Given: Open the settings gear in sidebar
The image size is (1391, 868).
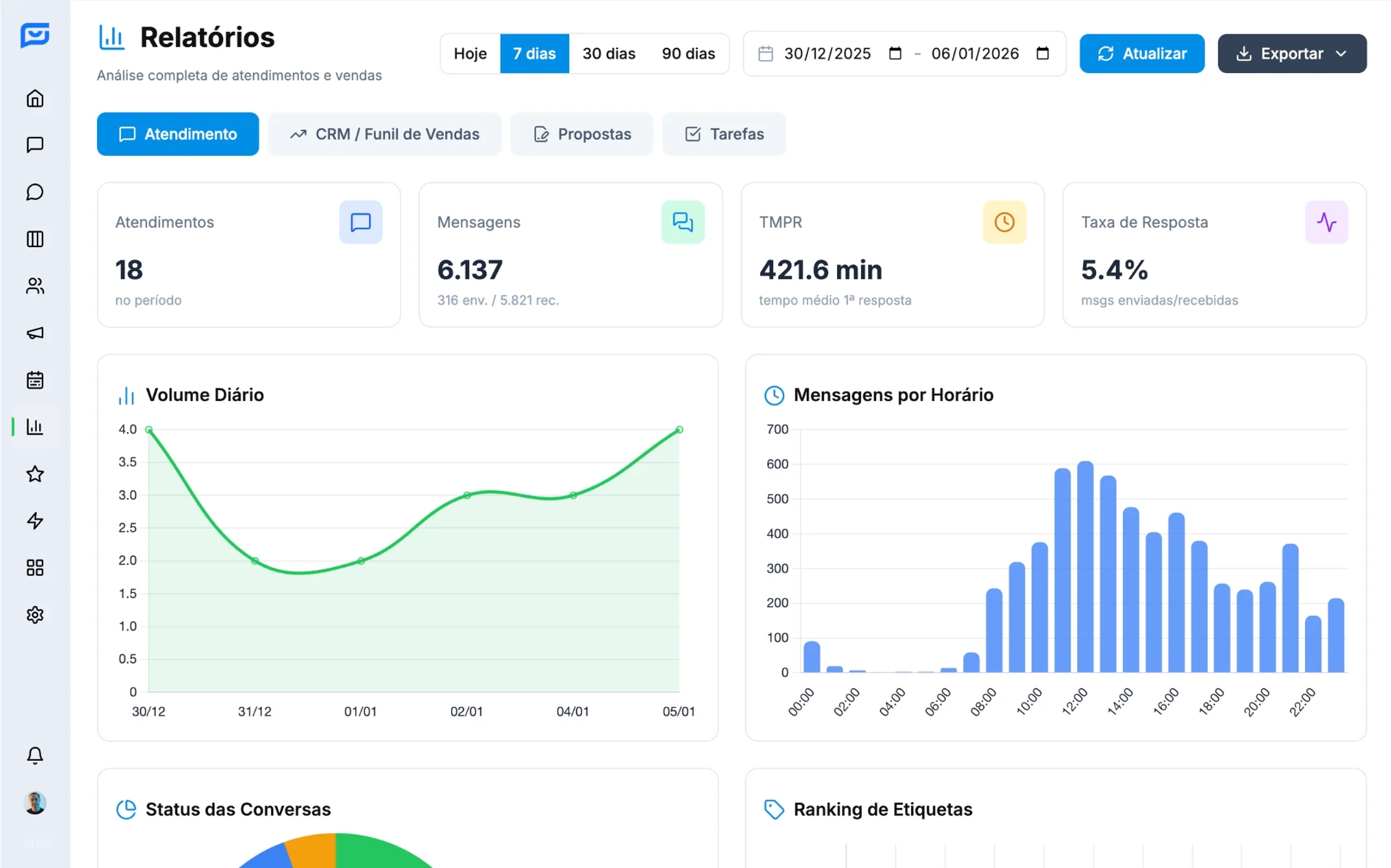Looking at the screenshot, I should tap(35, 614).
